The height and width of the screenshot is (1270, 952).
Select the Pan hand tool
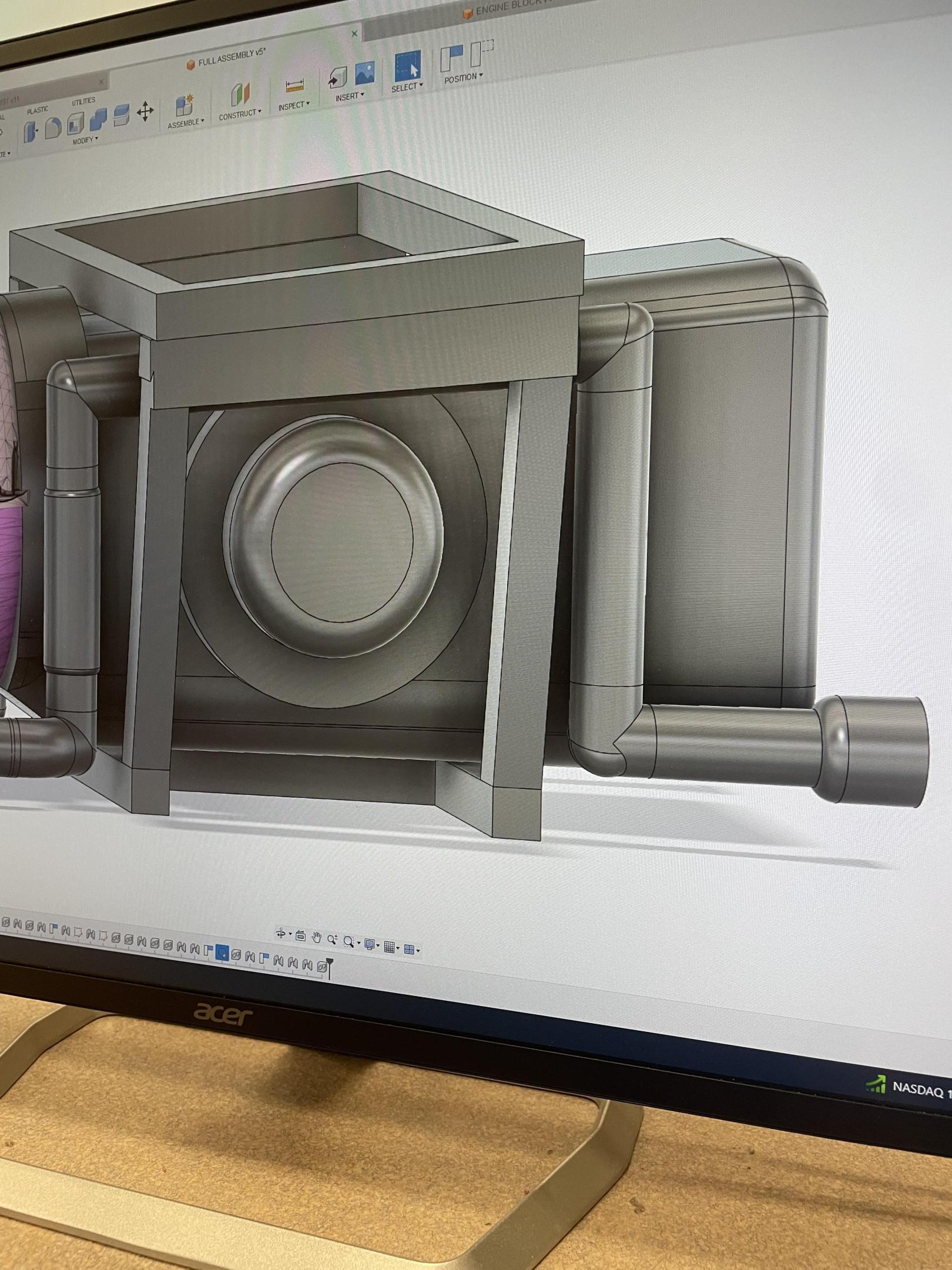(317, 938)
